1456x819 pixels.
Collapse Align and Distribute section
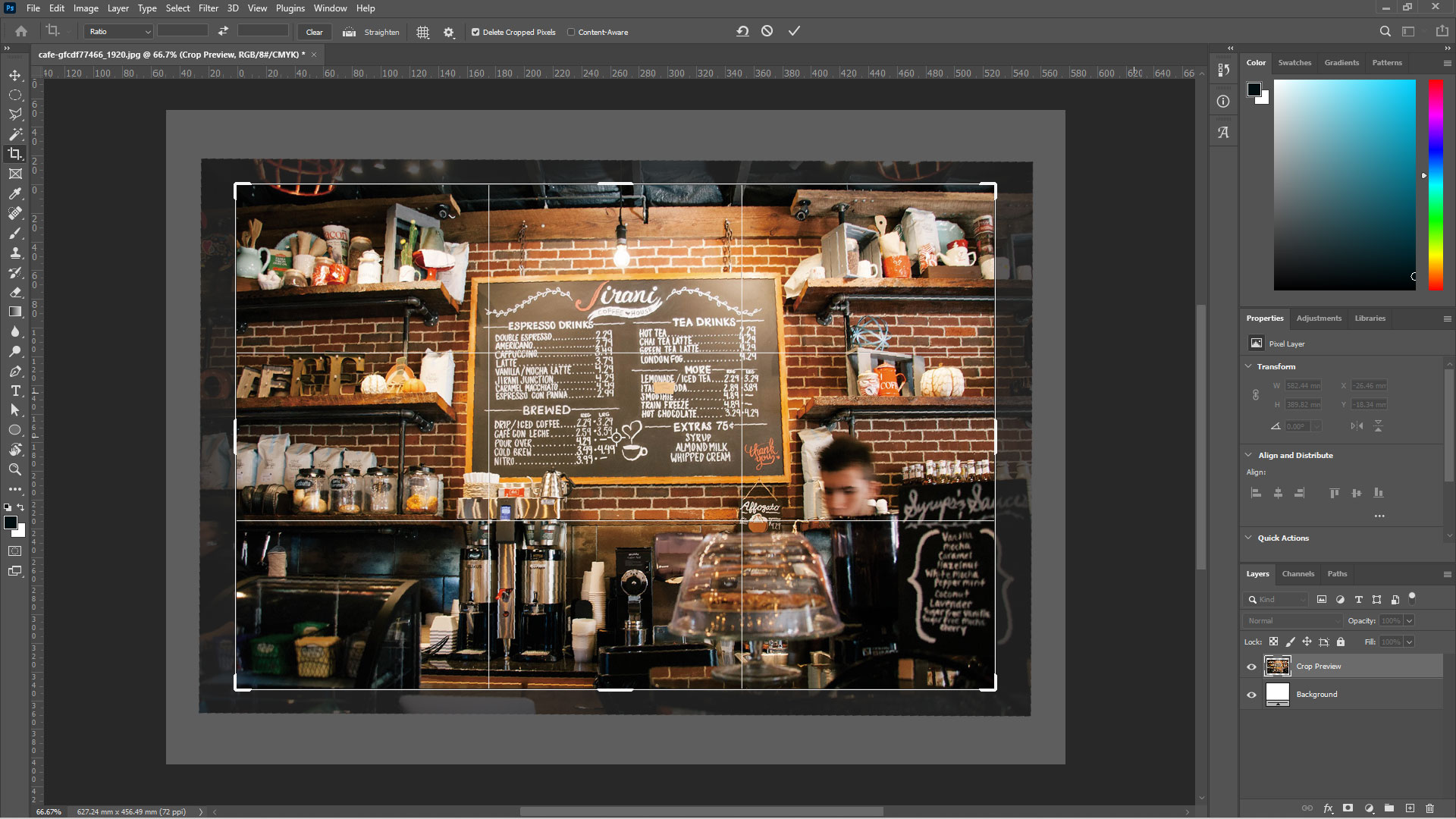coord(1249,455)
